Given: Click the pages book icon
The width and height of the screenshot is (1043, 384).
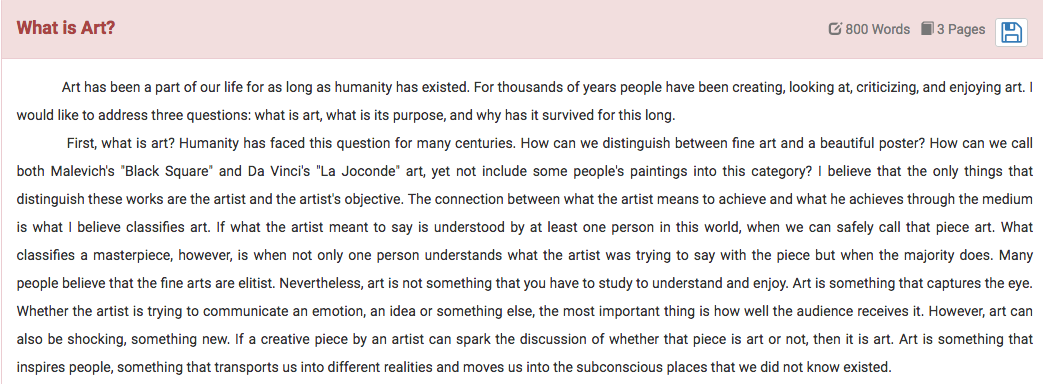Looking at the screenshot, I should tap(927, 29).
